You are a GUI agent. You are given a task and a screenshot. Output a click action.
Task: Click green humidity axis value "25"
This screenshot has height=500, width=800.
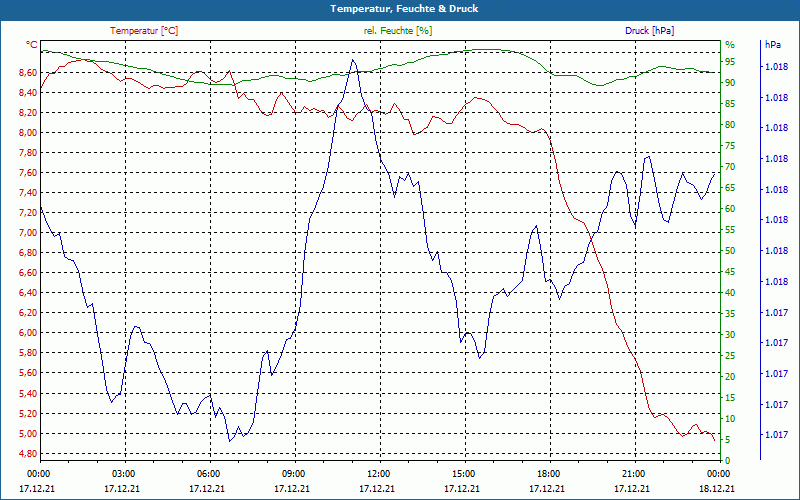pos(730,356)
